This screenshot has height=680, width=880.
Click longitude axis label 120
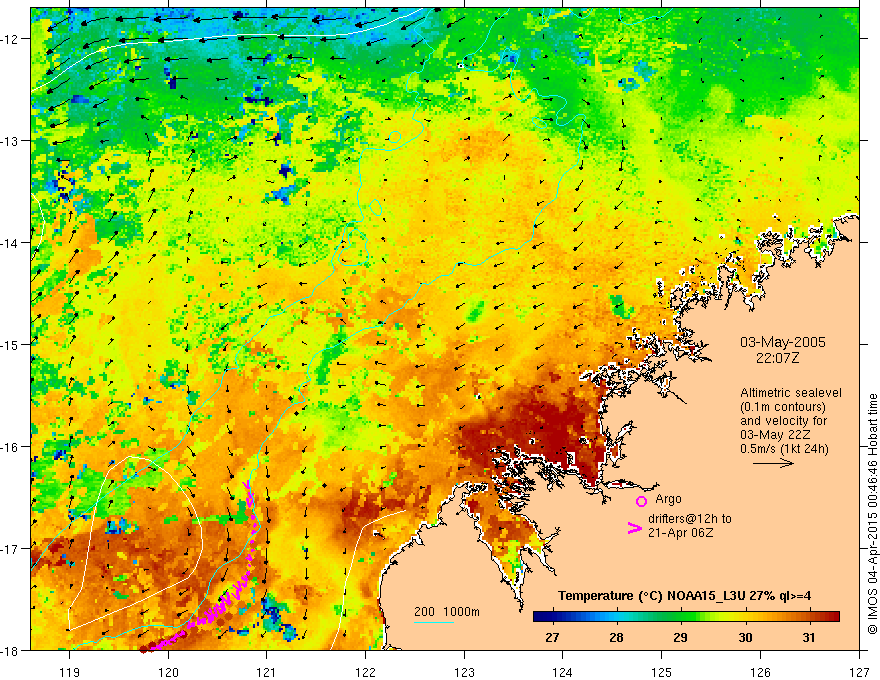click(x=168, y=672)
